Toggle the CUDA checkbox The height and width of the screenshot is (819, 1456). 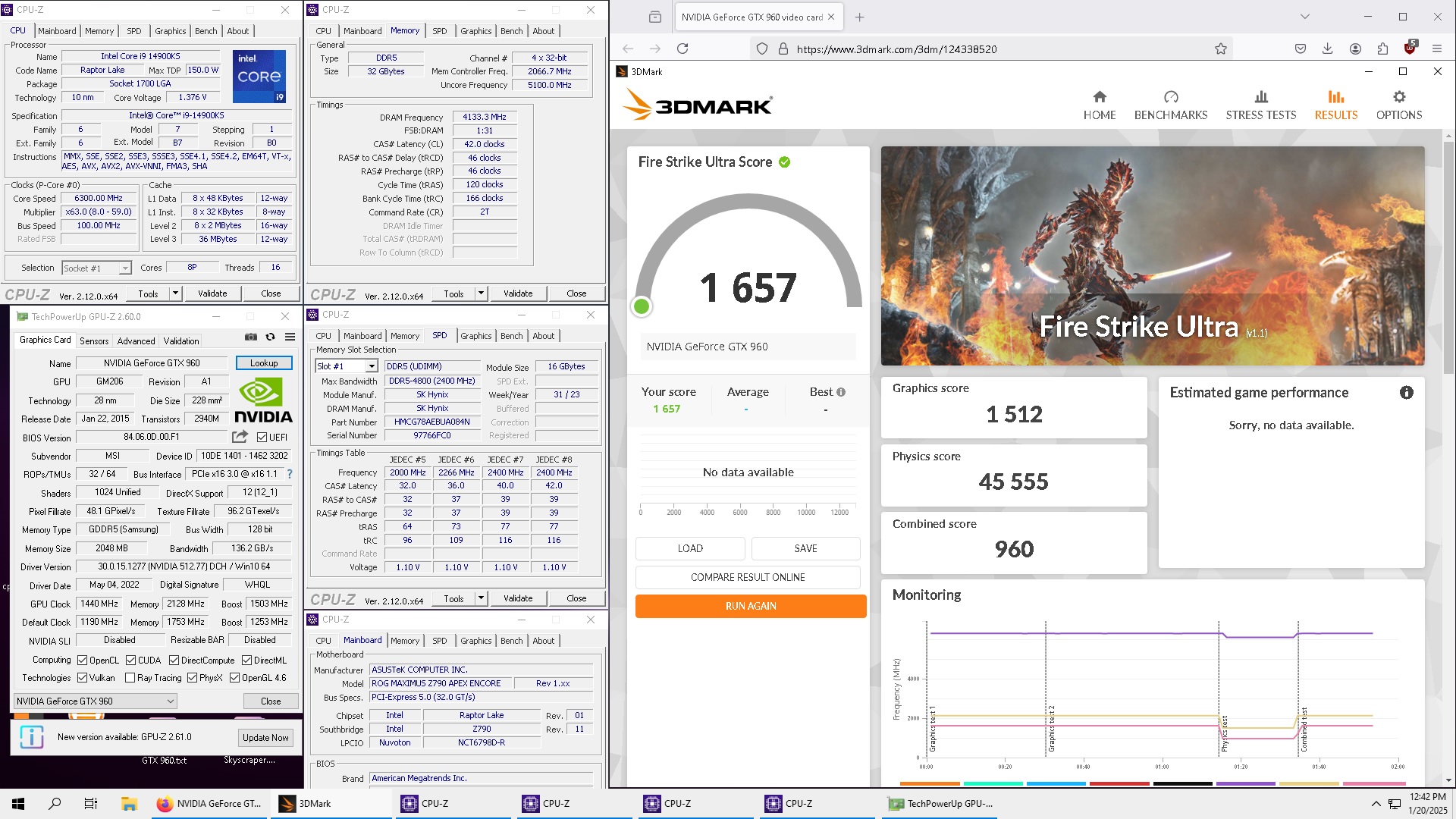[130, 661]
